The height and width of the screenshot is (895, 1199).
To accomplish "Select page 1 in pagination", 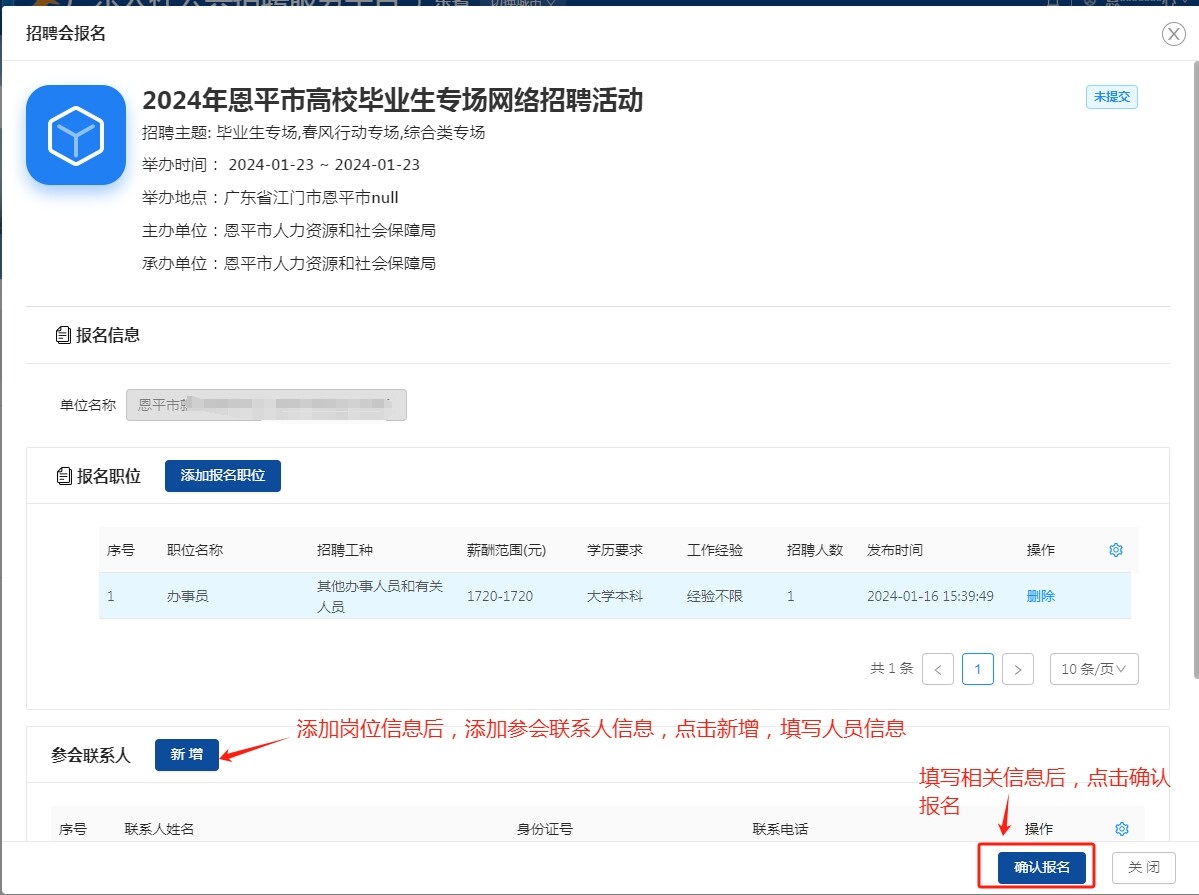I will (977, 669).
